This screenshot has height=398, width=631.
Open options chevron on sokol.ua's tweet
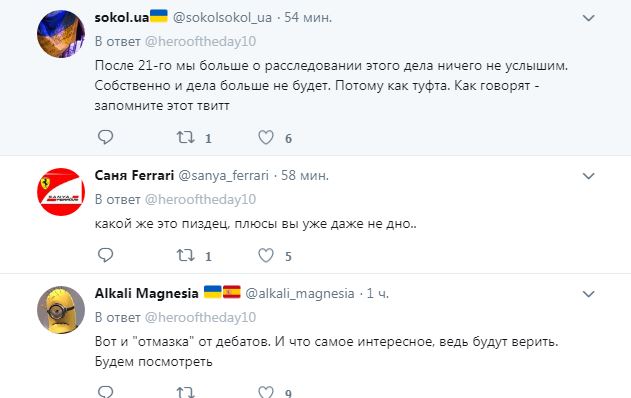click(588, 18)
